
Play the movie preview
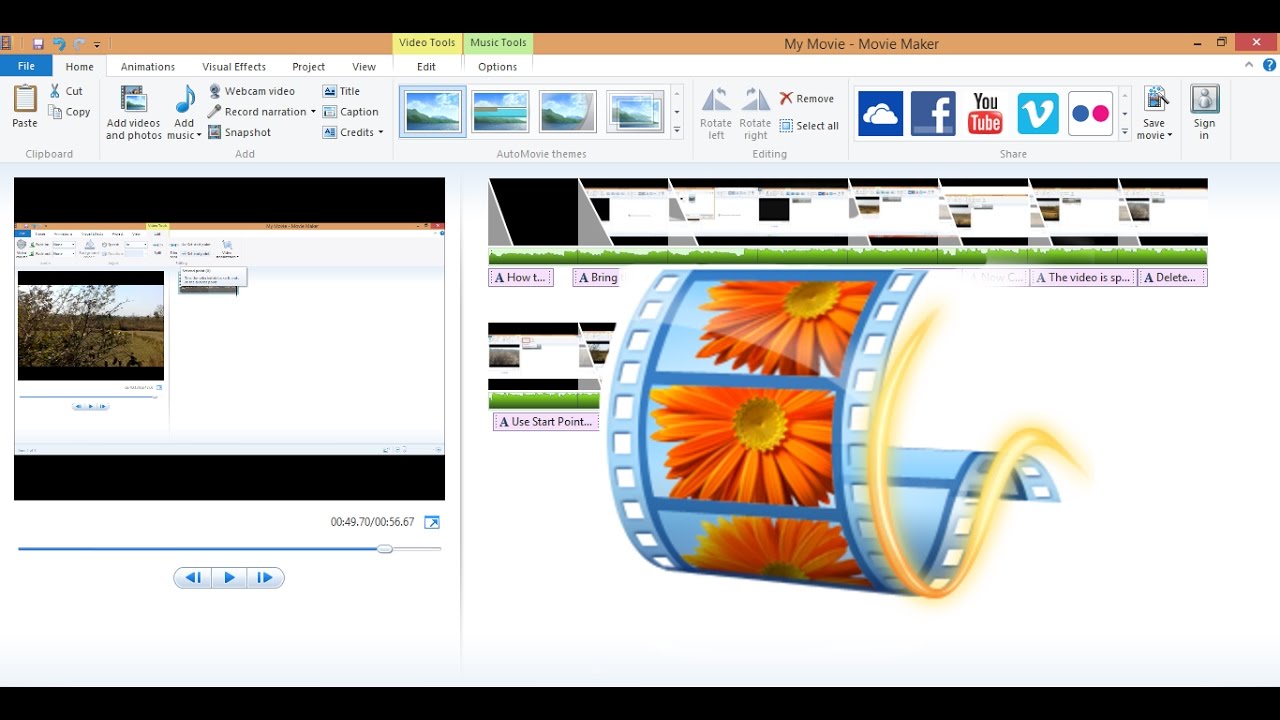(x=229, y=577)
